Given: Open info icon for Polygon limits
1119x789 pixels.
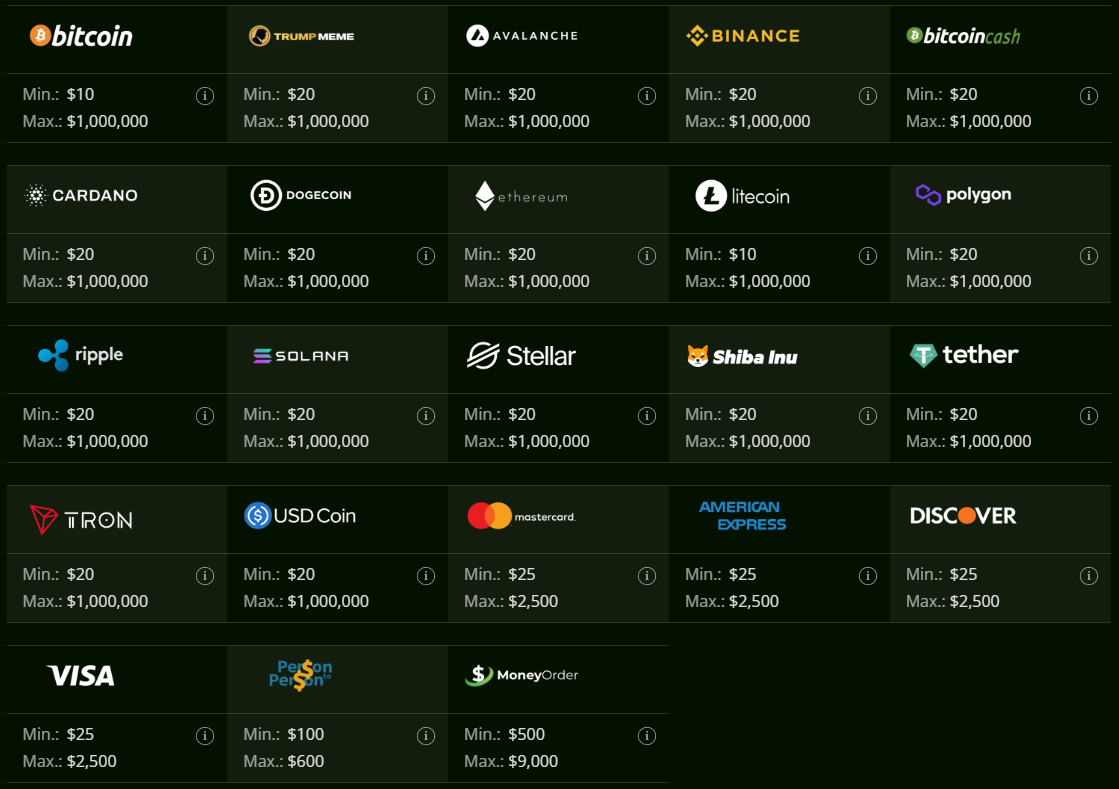Looking at the screenshot, I should click(1089, 256).
